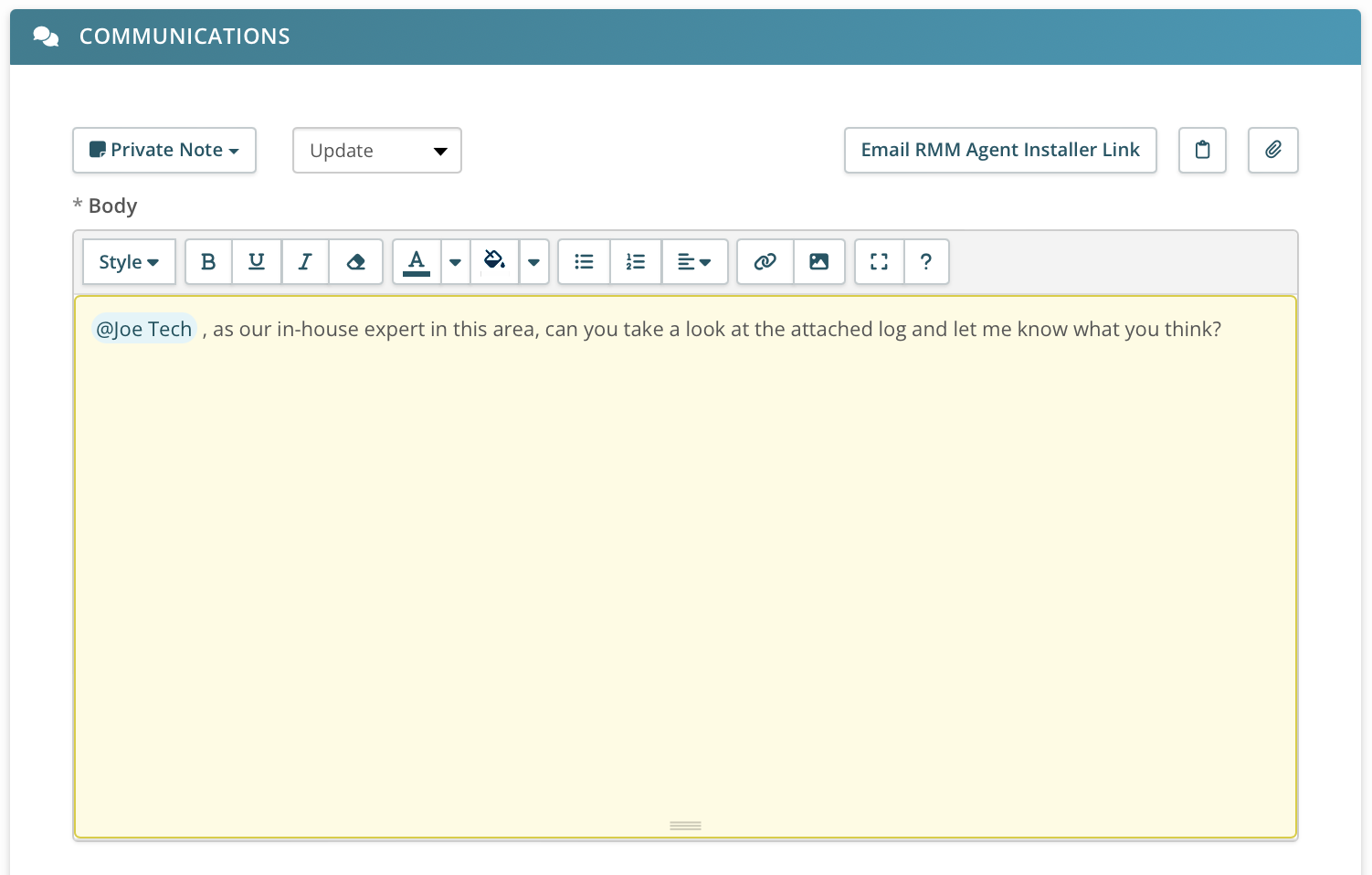Toggle italic formatting
This screenshot has width=1372, height=875.
305,262
